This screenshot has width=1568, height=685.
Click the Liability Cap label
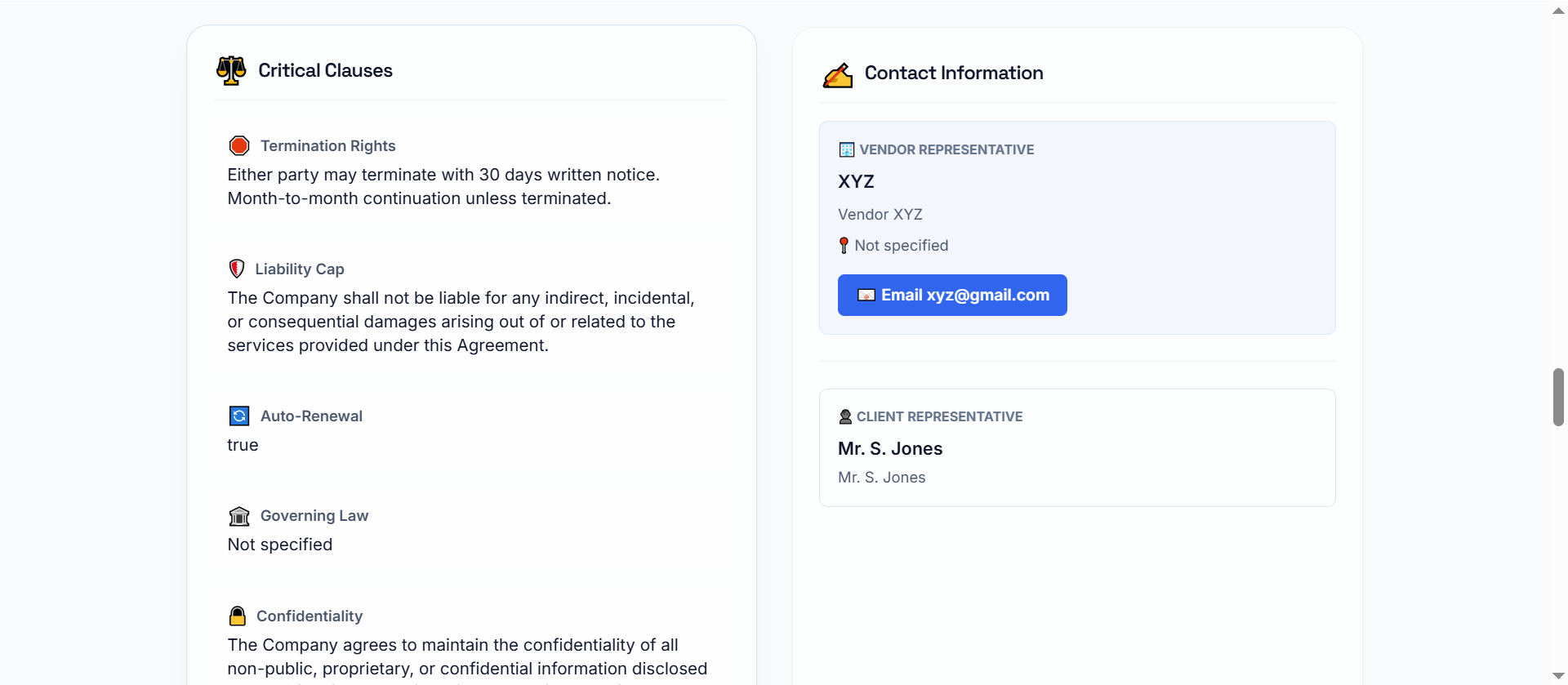300,269
